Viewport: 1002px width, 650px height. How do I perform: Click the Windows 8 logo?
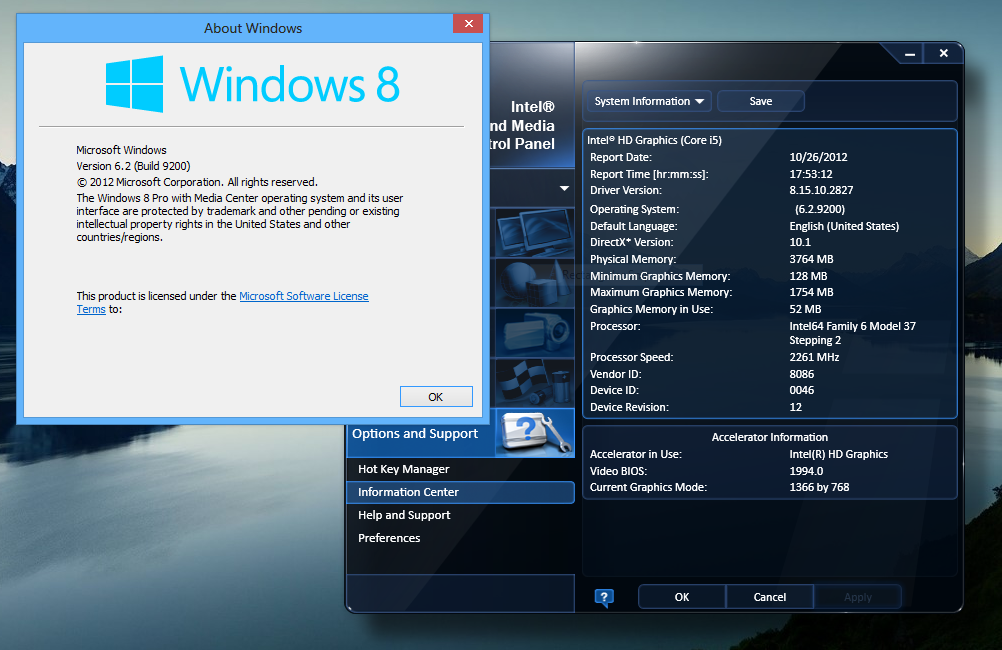click(135, 84)
